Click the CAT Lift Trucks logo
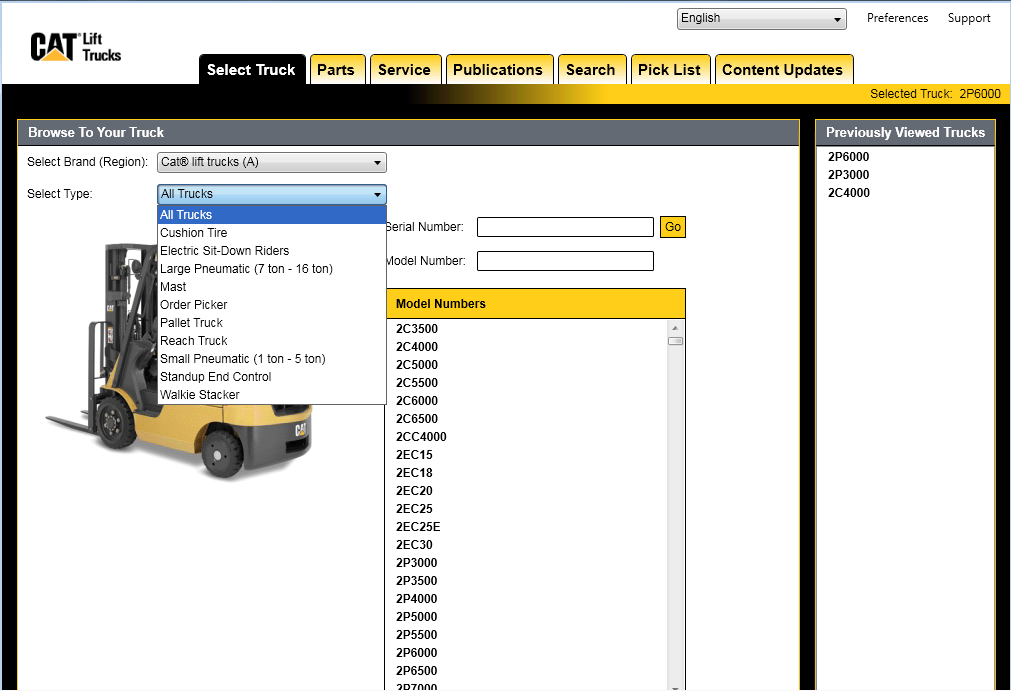1011x691 pixels. [x=75, y=46]
